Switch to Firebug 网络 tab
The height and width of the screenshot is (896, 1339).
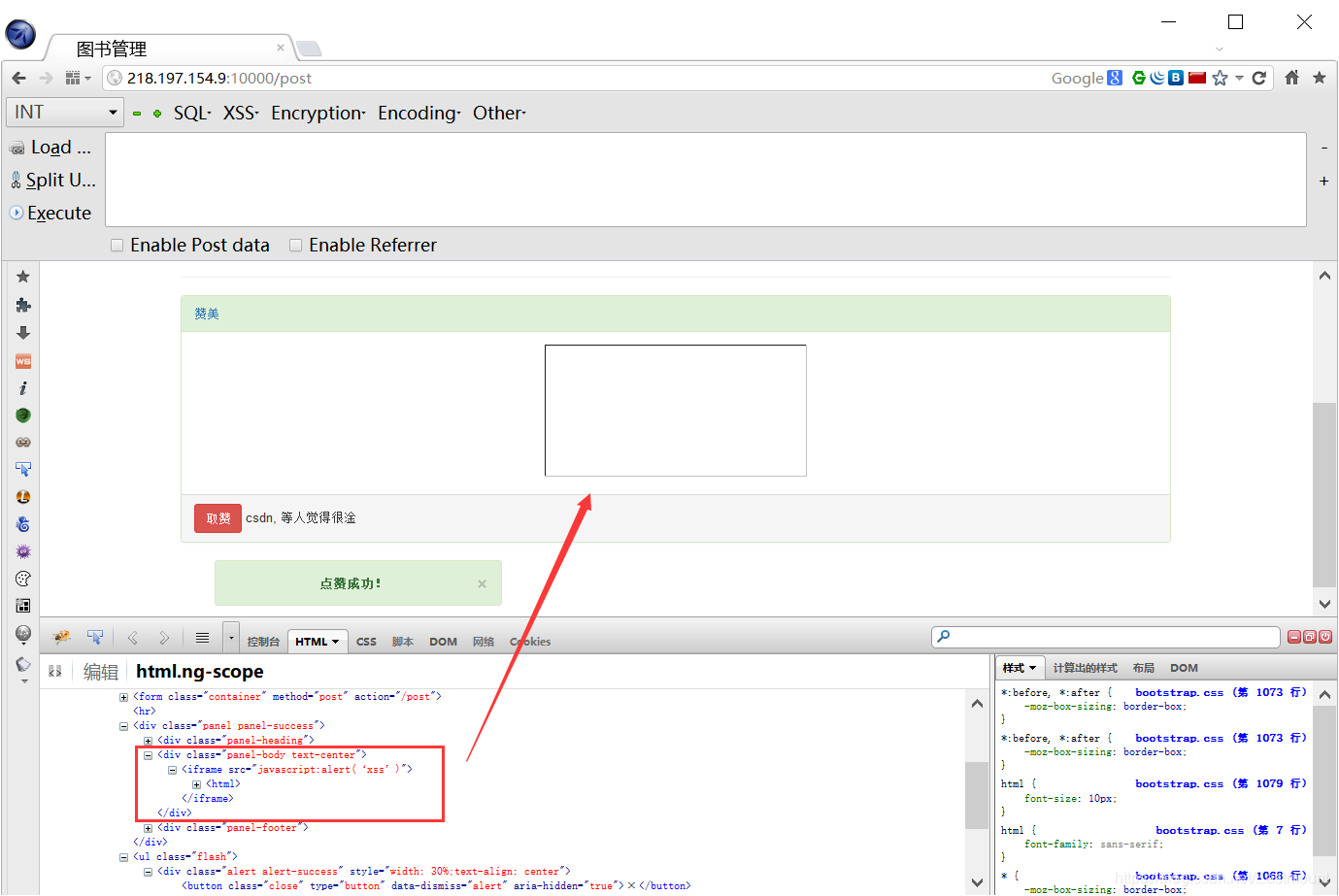tap(484, 642)
